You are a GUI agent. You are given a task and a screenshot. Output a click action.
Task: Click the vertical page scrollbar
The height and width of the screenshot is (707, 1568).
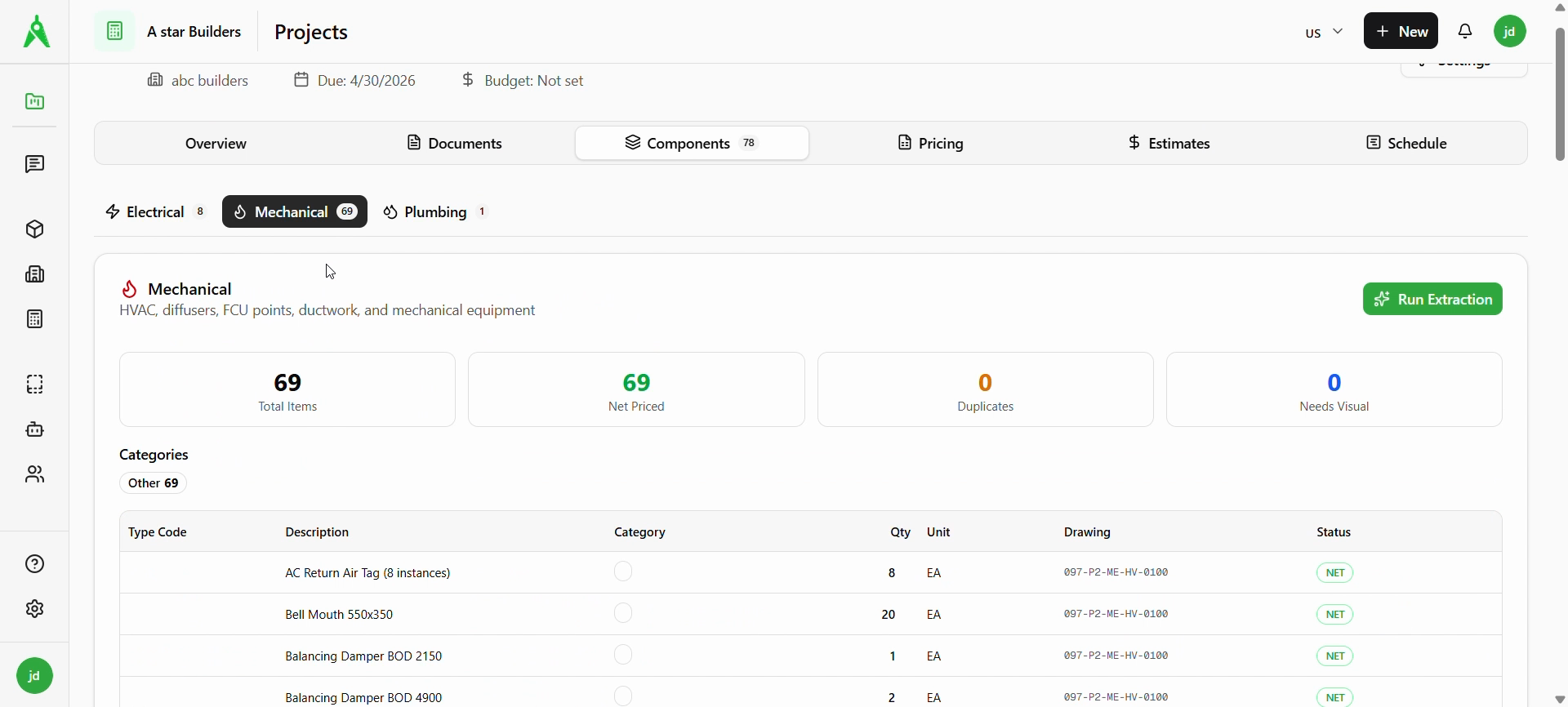[x=1560, y=94]
